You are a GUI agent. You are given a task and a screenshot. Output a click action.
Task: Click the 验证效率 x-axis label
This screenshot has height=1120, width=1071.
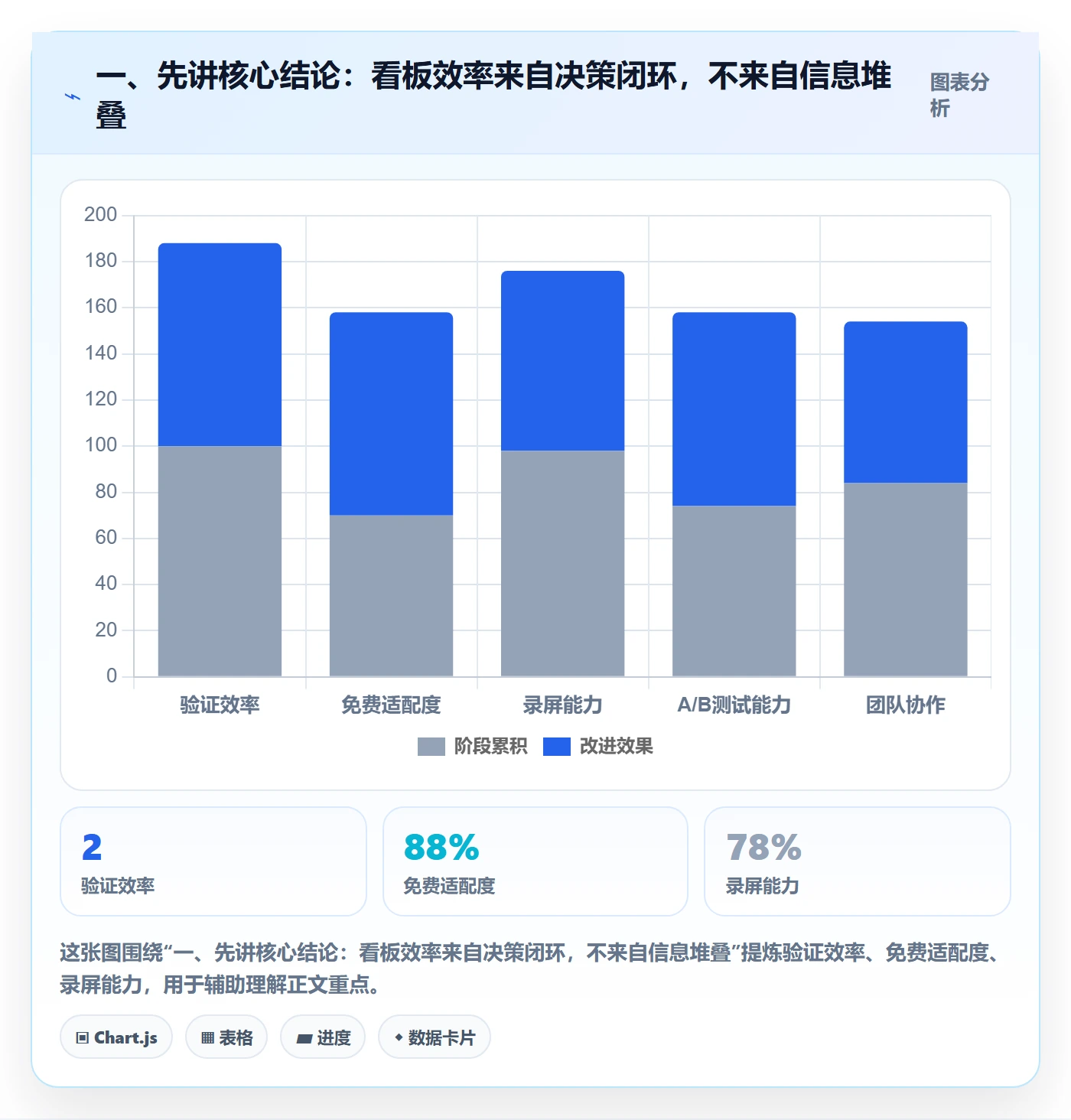point(220,705)
